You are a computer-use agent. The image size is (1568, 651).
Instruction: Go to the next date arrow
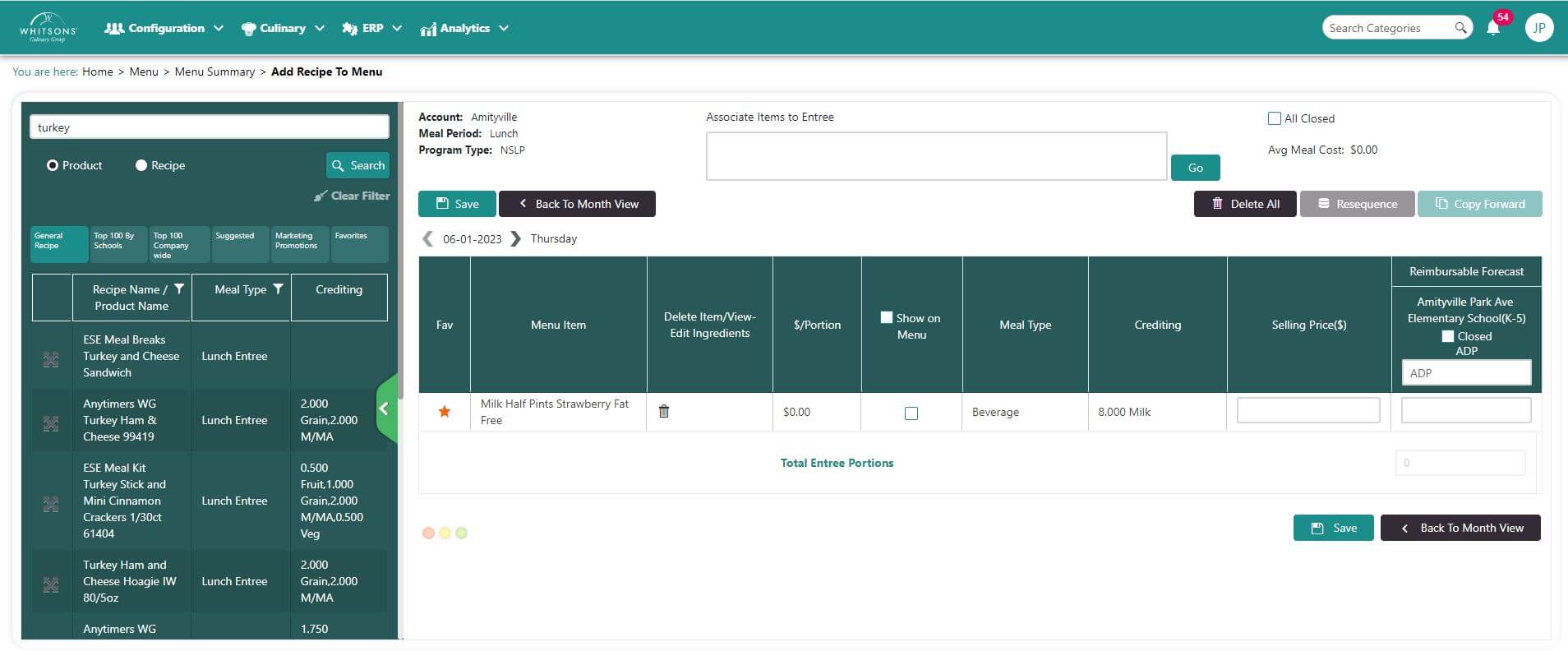point(516,238)
